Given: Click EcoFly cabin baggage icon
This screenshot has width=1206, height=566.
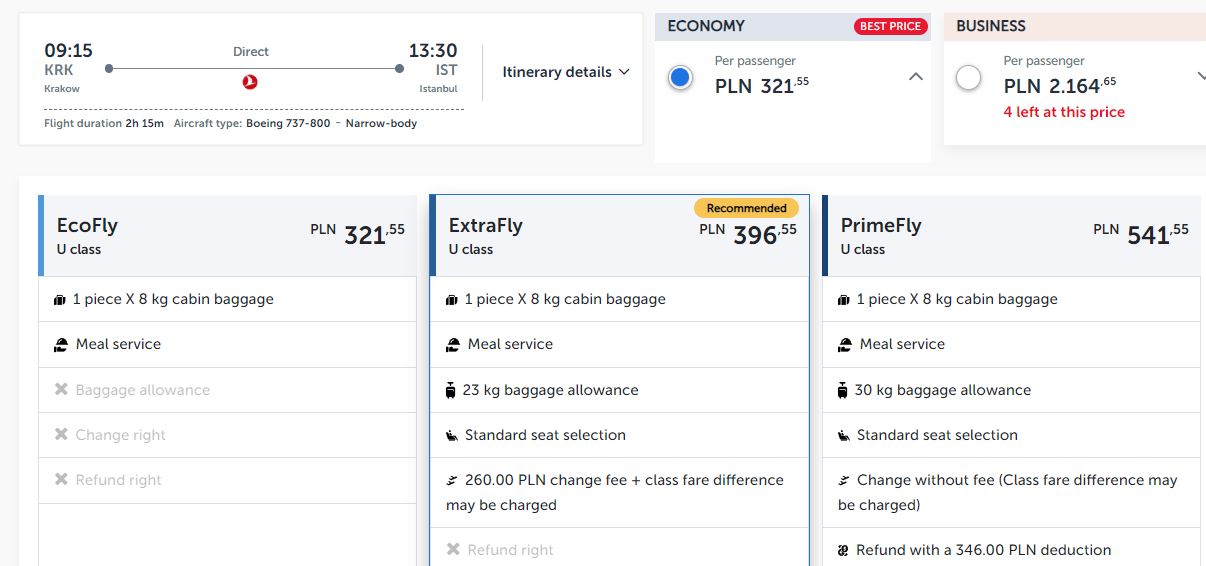Looking at the screenshot, I should [60, 300].
